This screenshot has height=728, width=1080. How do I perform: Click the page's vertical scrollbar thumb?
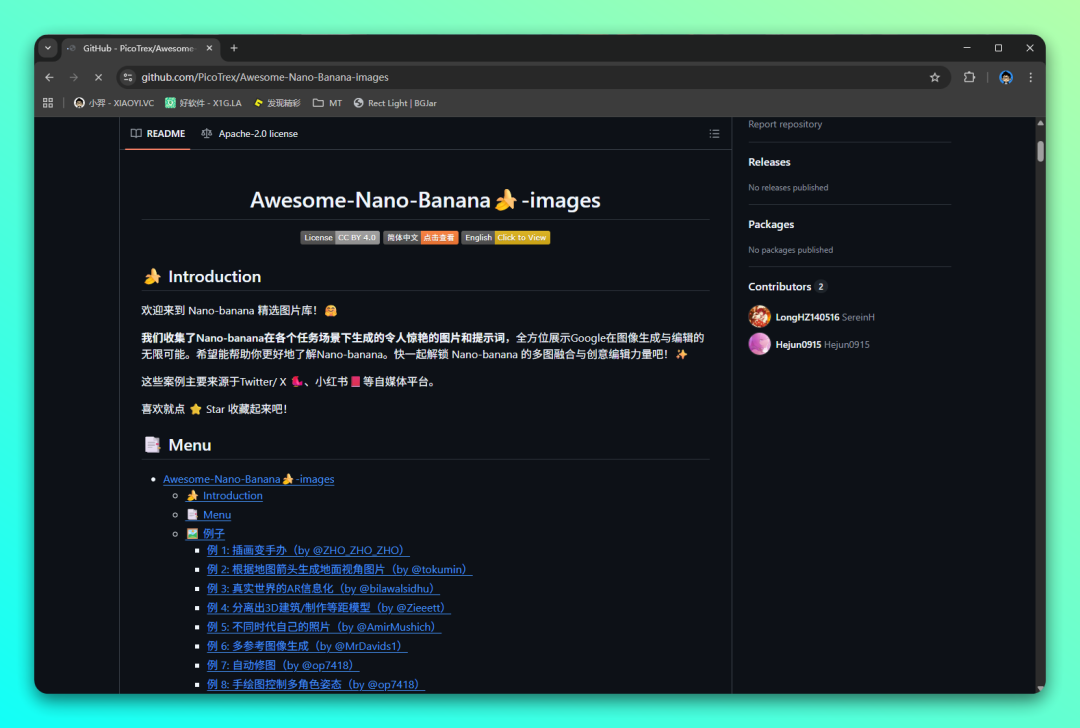1040,150
